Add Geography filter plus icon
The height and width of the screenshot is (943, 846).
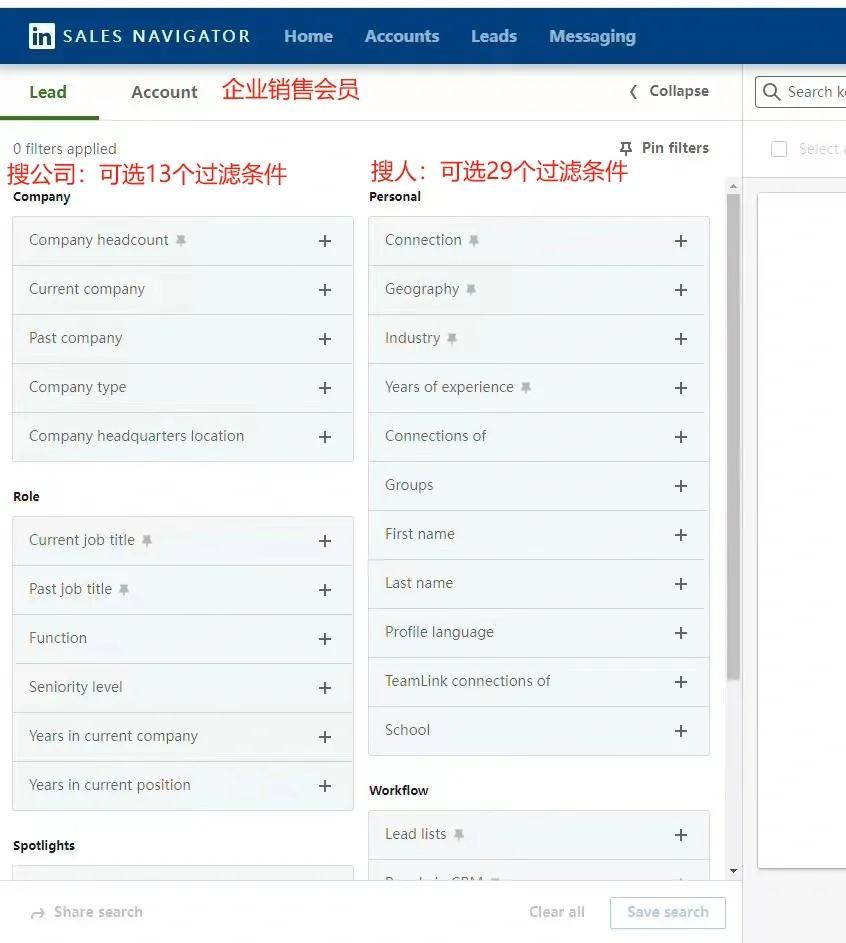(x=681, y=290)
